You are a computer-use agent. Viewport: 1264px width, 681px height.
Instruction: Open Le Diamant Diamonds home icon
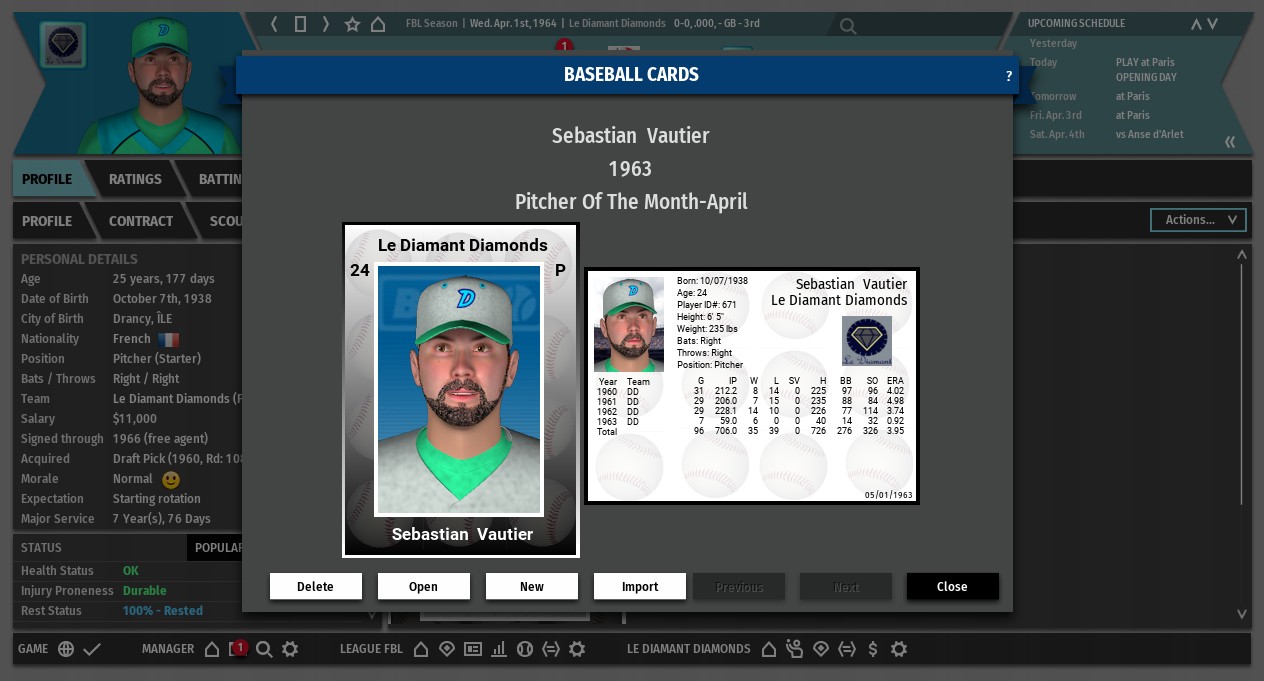[769, 649]
